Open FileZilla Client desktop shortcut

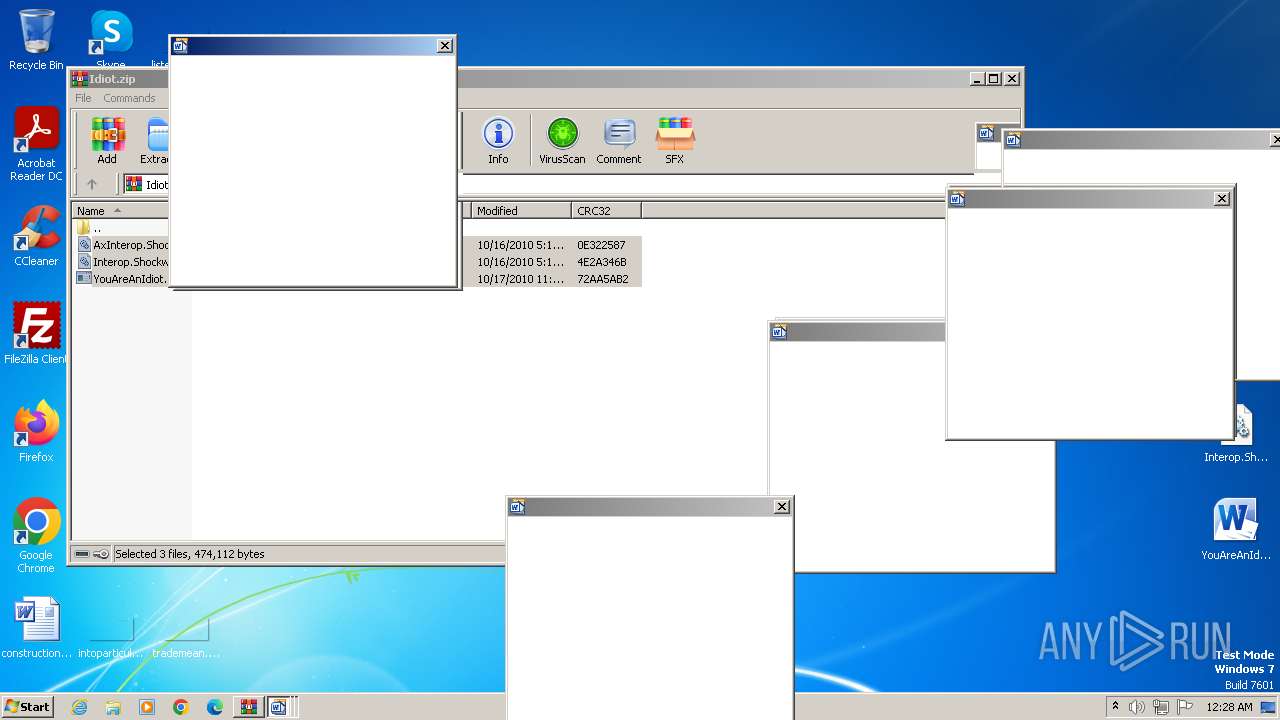[36, 334]
